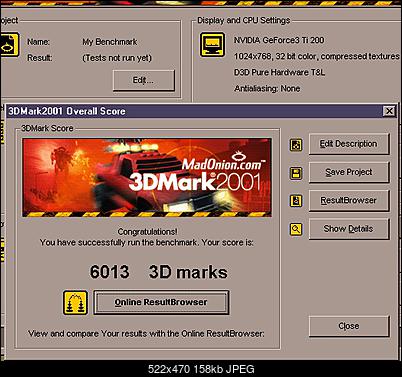
Task: Click the 3DMark2001 MadOnion banner image
Action: 147,177
